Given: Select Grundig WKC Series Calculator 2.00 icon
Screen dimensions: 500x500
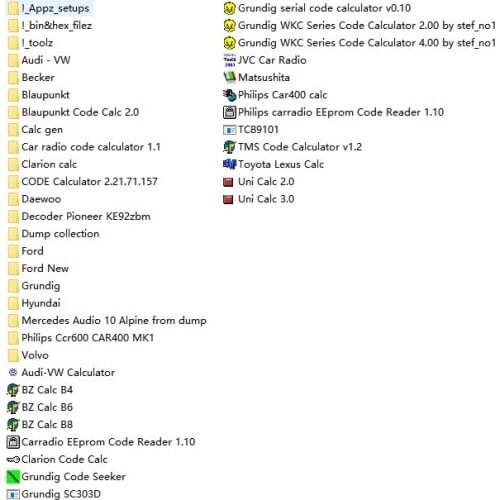Looking at the screenshot, I should pos(229,26).
